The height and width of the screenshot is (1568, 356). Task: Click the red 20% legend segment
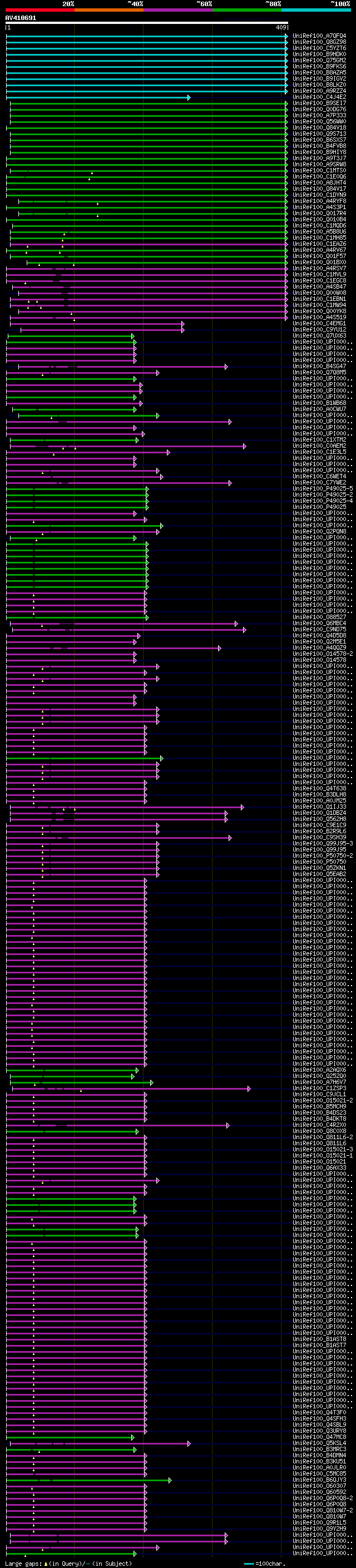click(x=40, y=10)
